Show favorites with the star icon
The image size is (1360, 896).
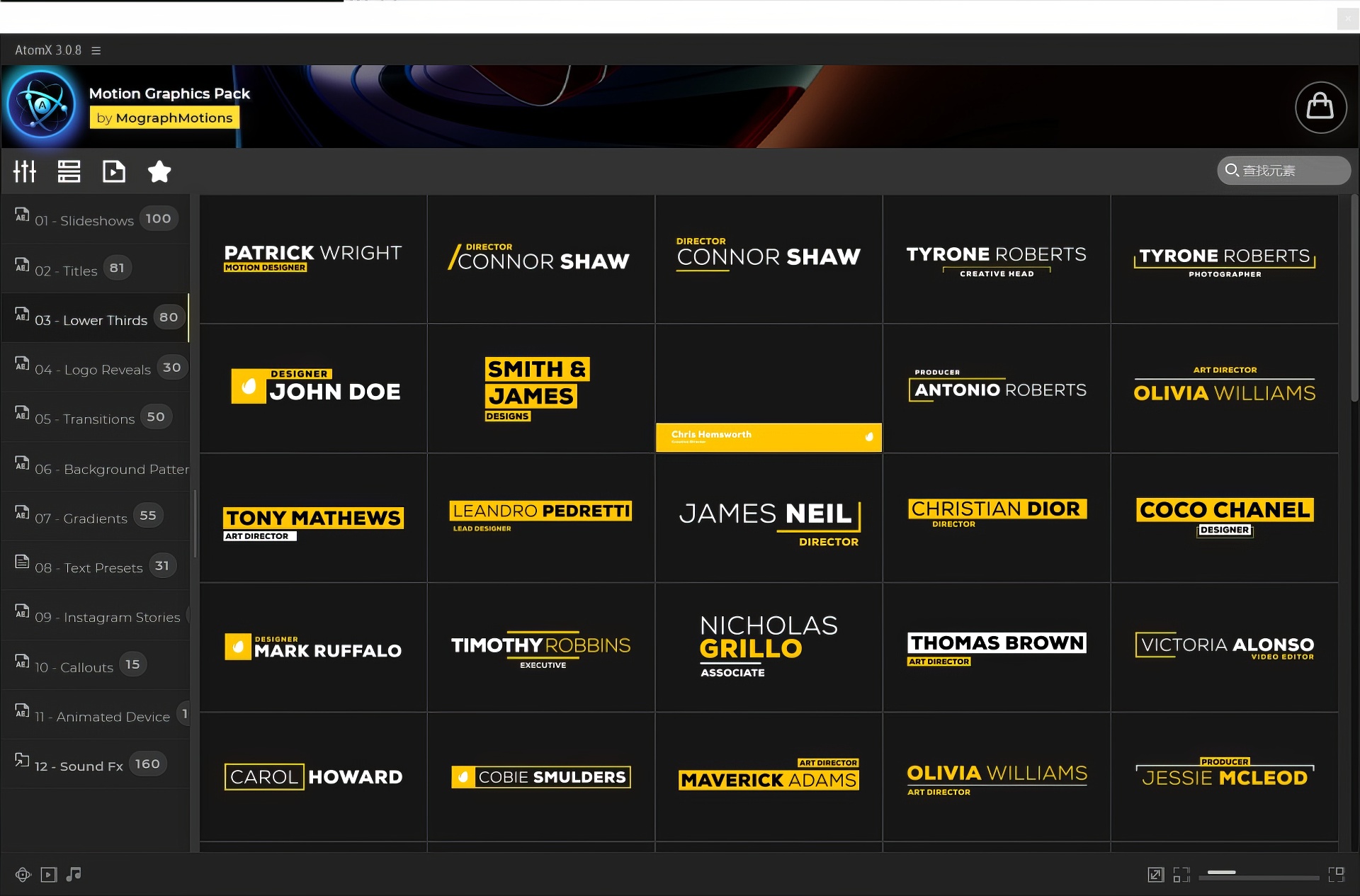[159, 171]
